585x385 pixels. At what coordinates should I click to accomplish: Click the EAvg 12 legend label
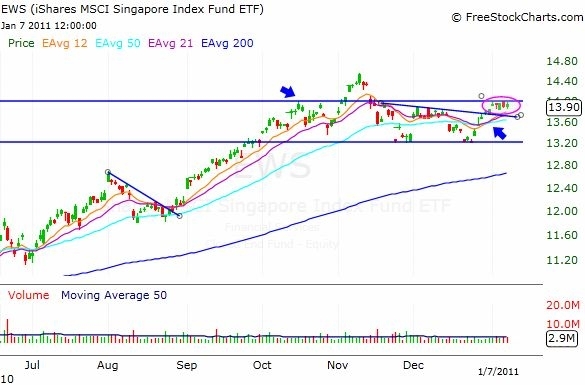[65, 43]
